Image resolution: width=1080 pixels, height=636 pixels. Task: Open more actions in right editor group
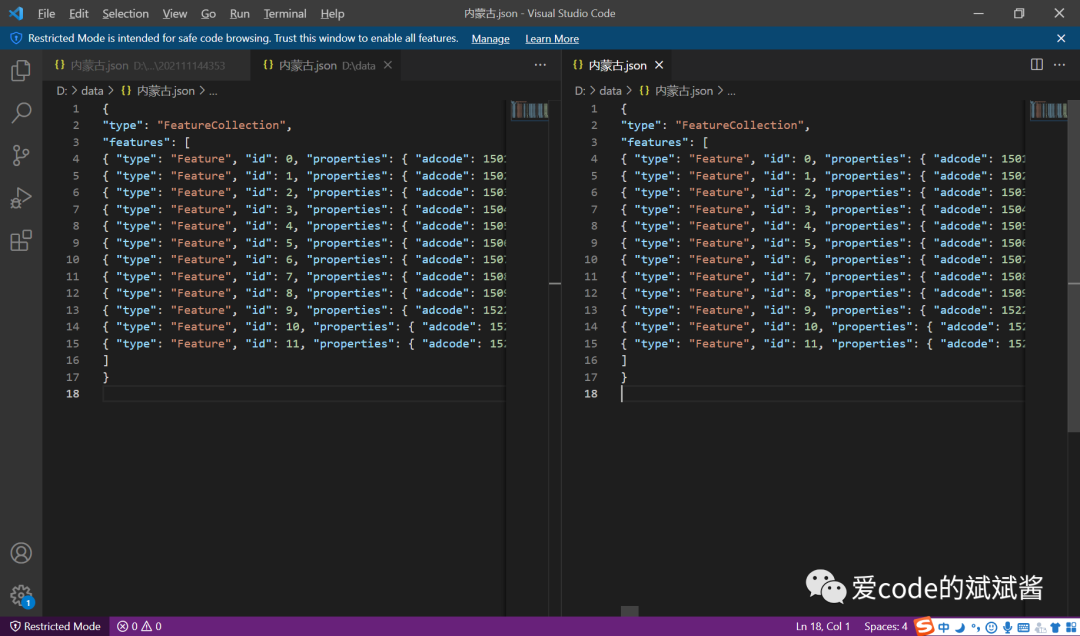(1059, 64)
